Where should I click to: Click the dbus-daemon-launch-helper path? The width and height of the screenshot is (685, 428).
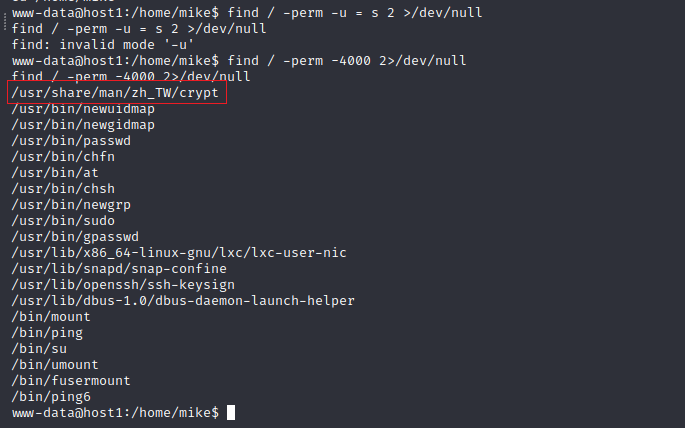183,301
